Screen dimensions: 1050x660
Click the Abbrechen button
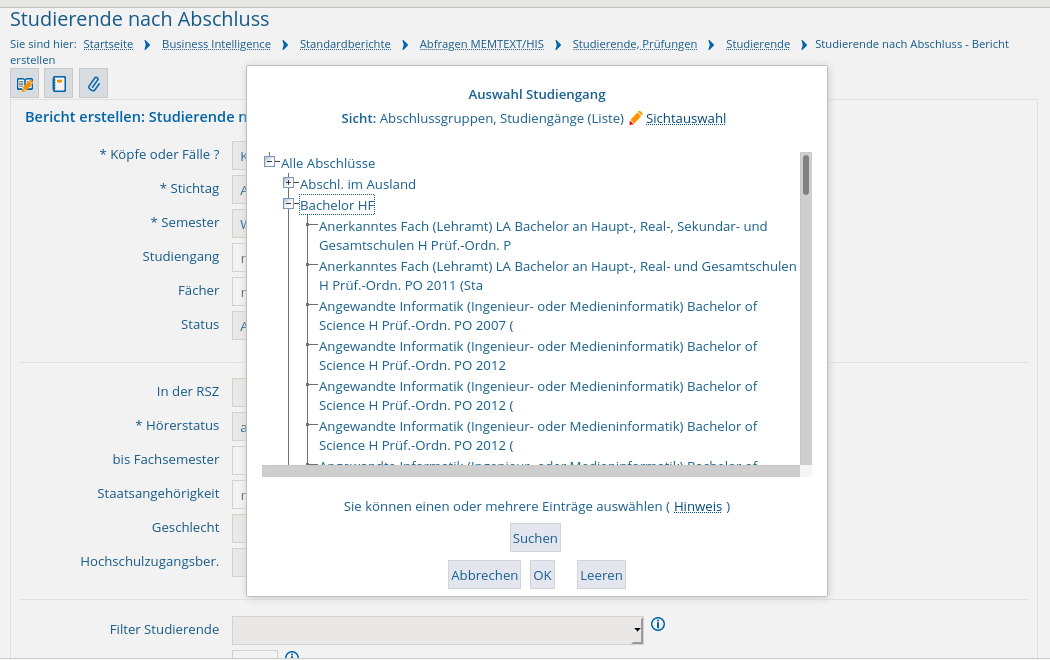point(484,575)
